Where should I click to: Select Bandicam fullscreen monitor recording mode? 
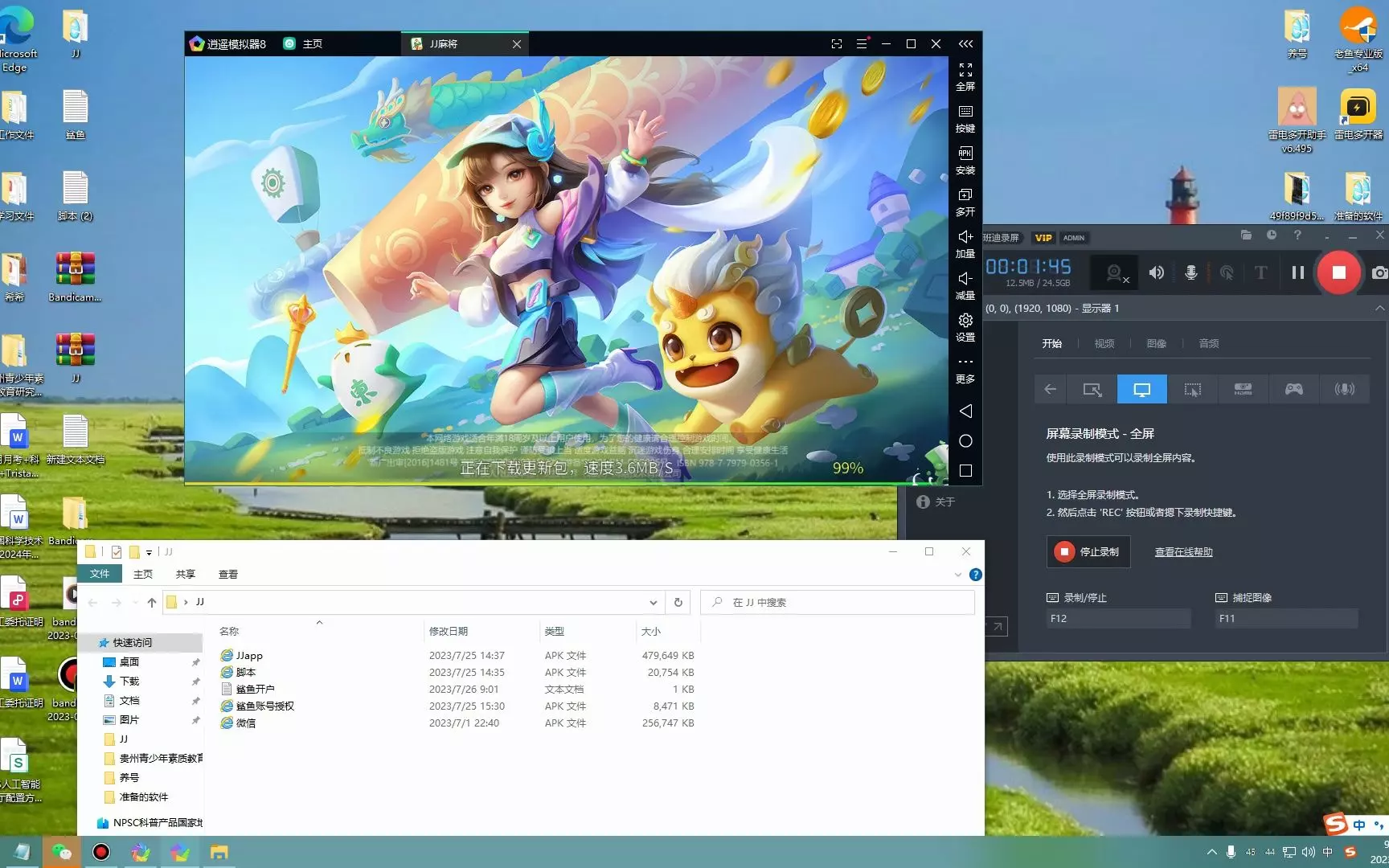pyautogui.click(x=1142, y=390)
